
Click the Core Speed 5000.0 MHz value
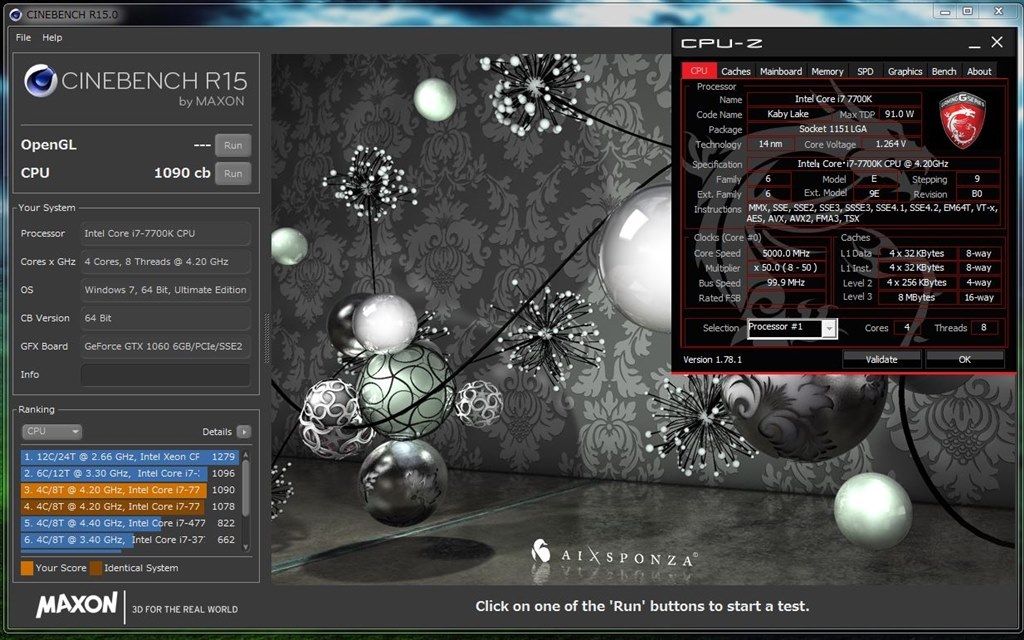tap(786, 253)
